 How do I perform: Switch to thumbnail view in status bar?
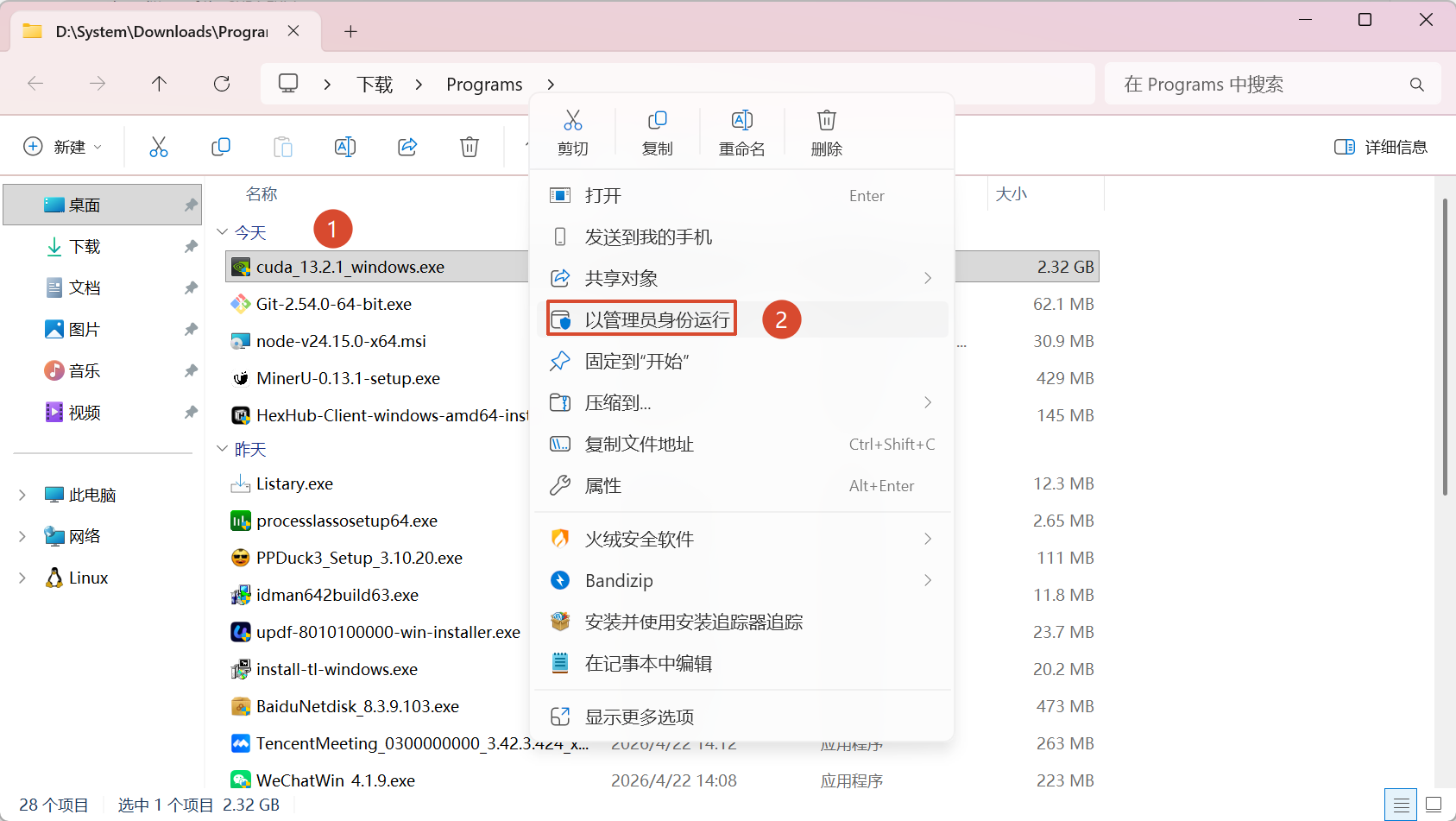[x=1434, y=805]
